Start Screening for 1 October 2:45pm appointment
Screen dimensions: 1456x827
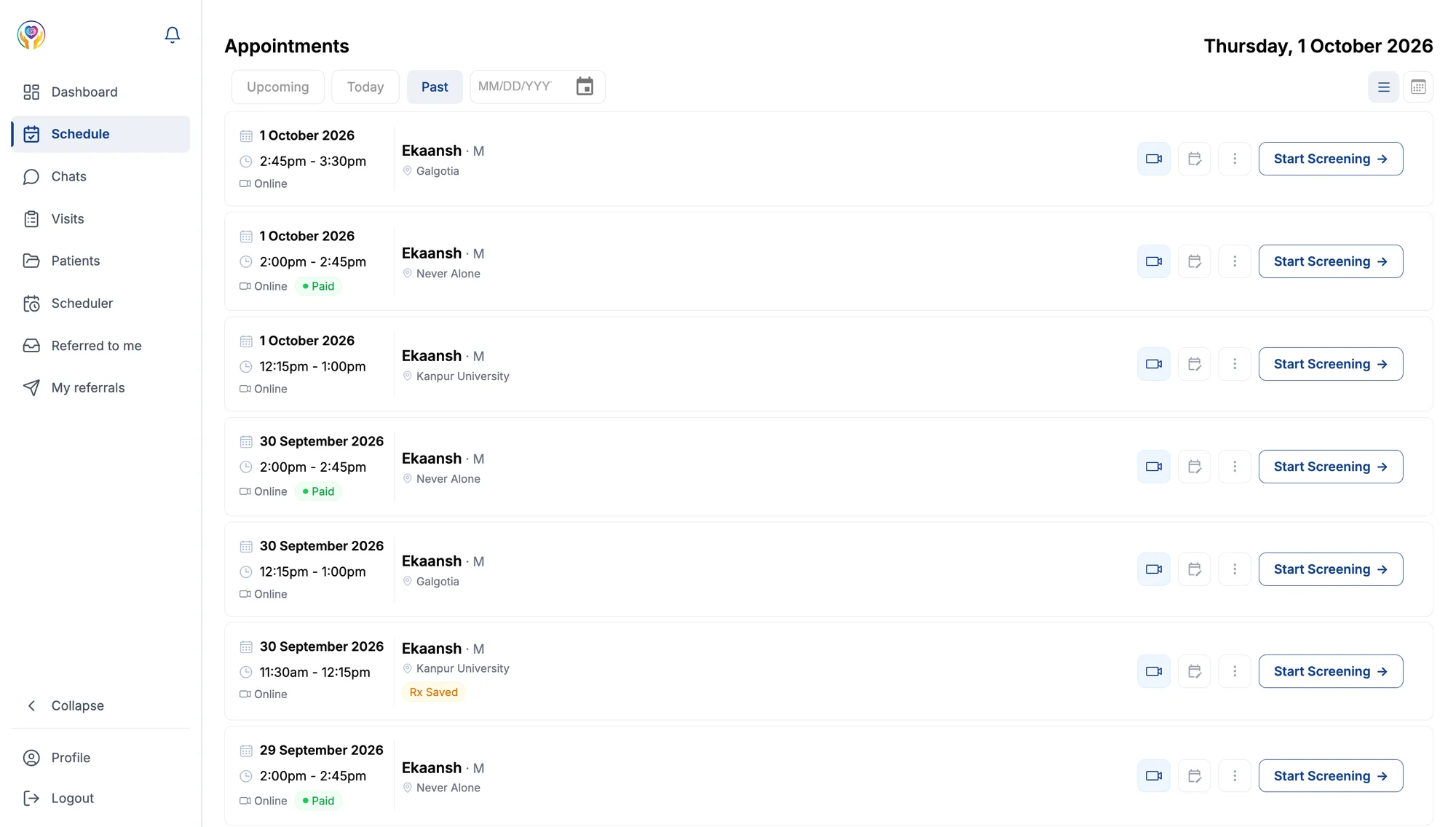tap(1331, 159)
